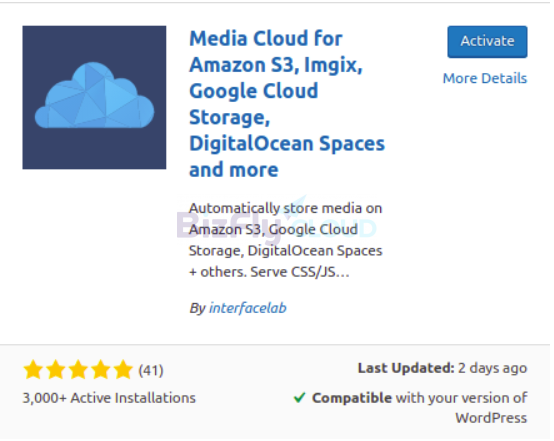Open More Details link
The image size is (554, 441).
pyautogui.click(x=485, y=78)
